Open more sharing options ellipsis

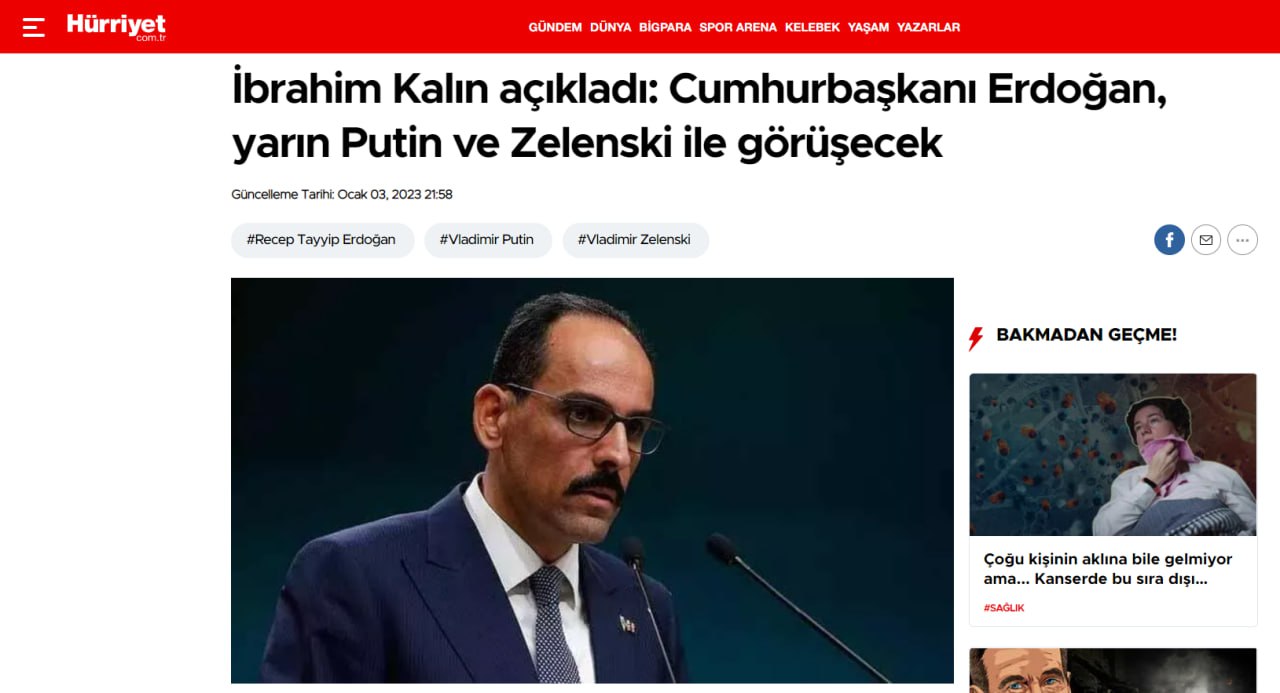pos(1242,240)
